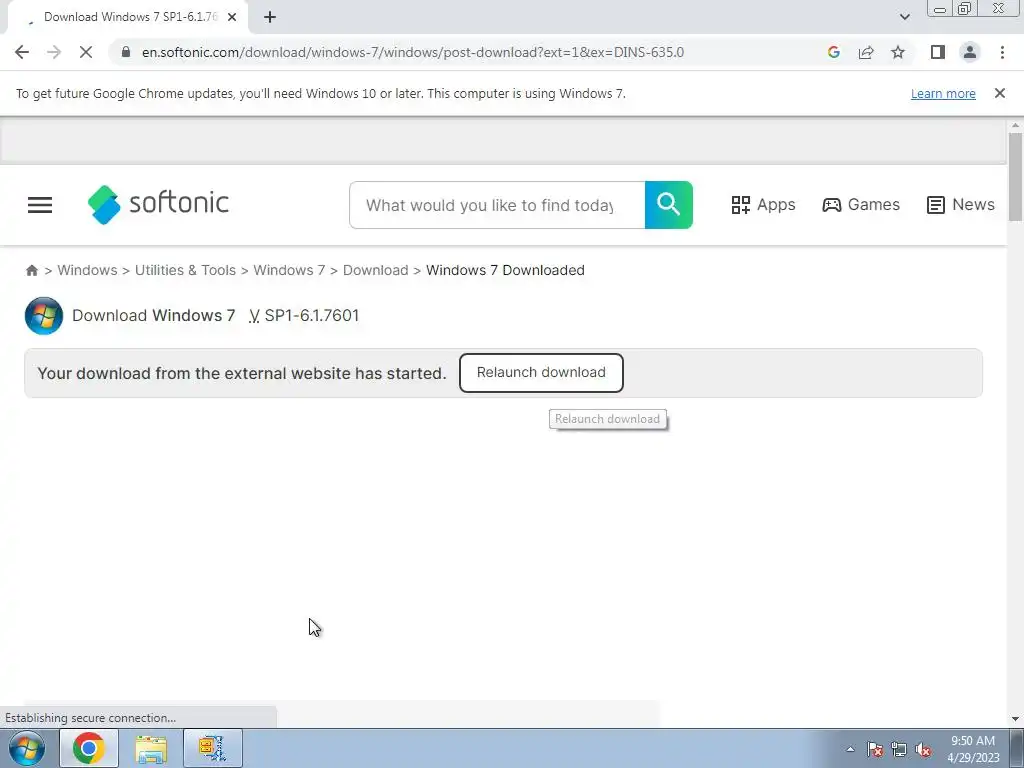Go to Download breadcrumb
Screen dimensions: 1024x768
pyautogui.click(x=376, y=270)
